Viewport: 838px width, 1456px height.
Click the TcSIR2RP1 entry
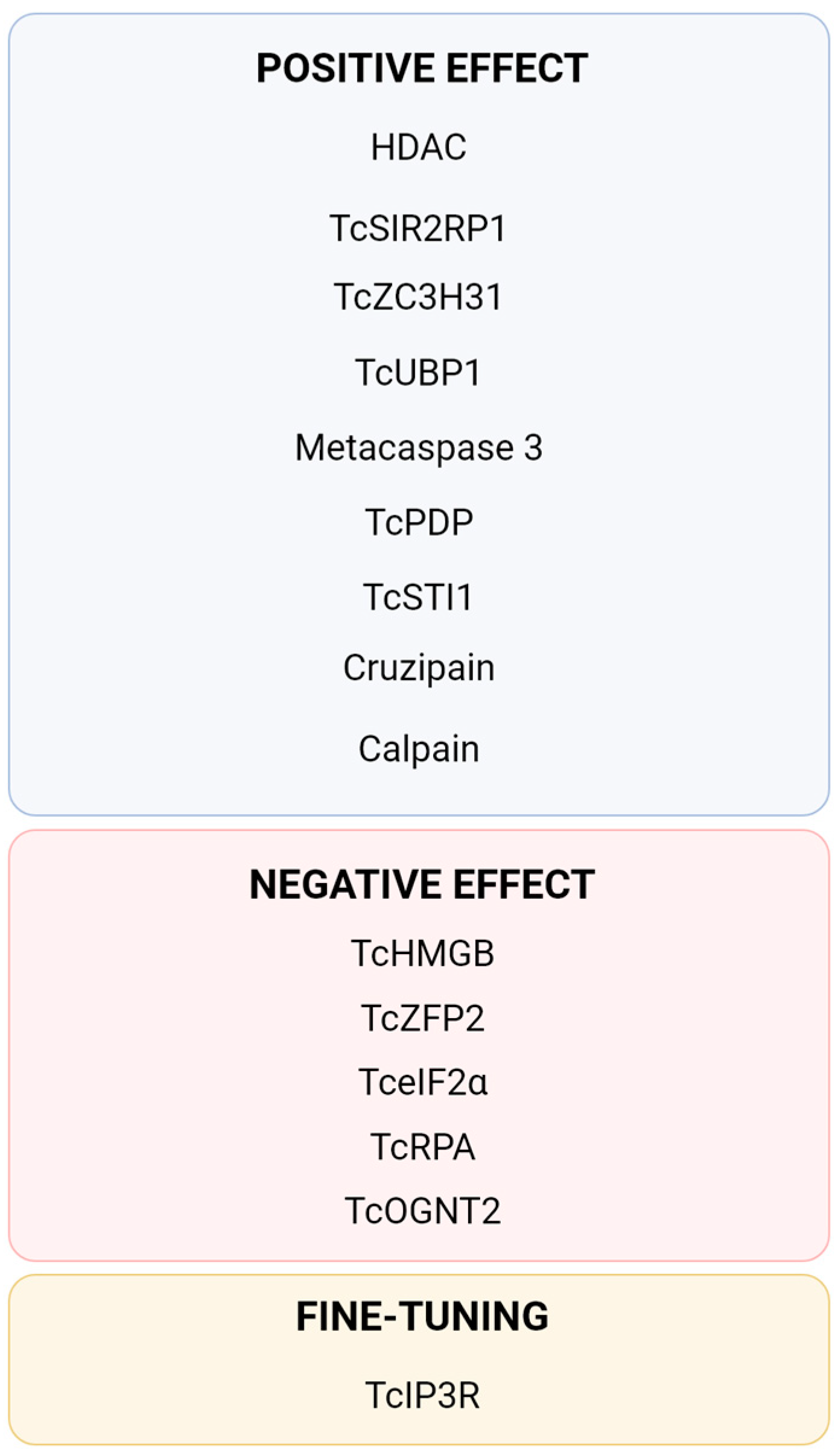point(418,228)
